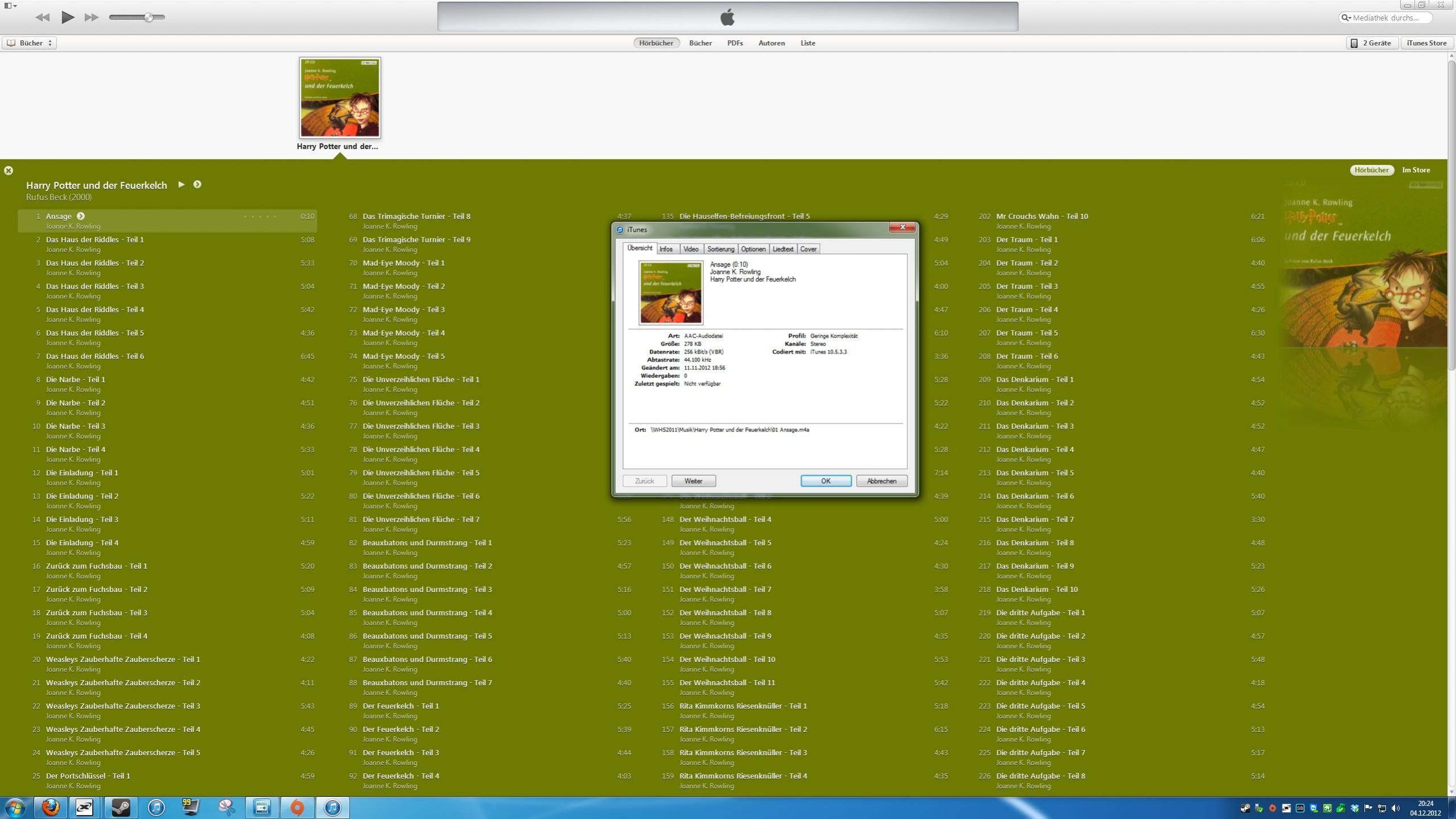Select the Autoren view
The image size is (1456, 819).
771,43
